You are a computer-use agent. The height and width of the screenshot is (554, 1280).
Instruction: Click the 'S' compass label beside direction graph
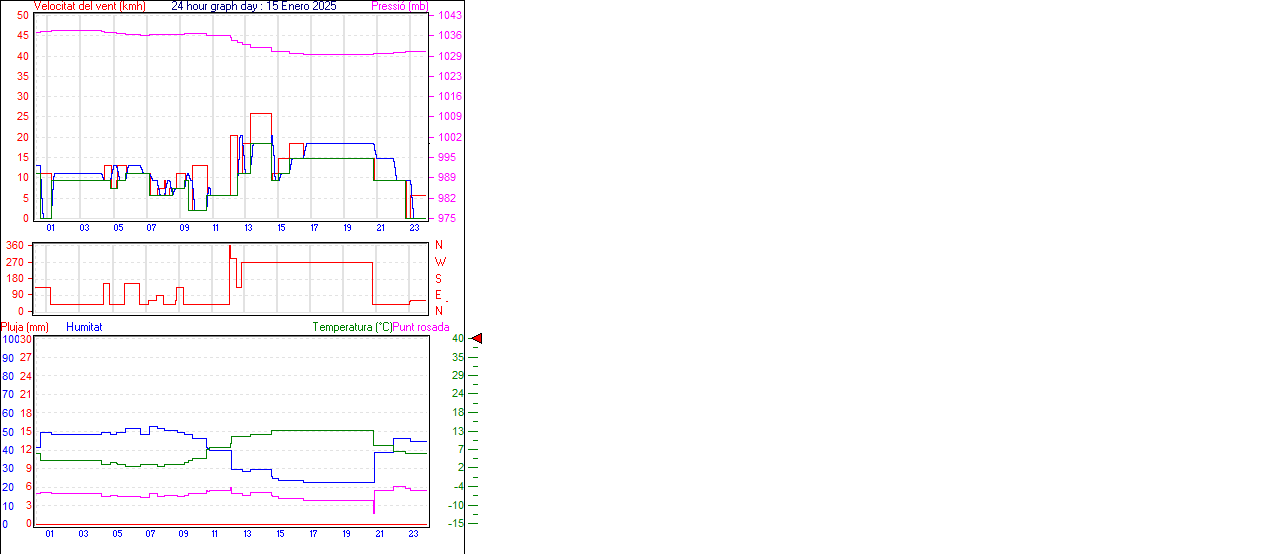(x=438, y=279)
